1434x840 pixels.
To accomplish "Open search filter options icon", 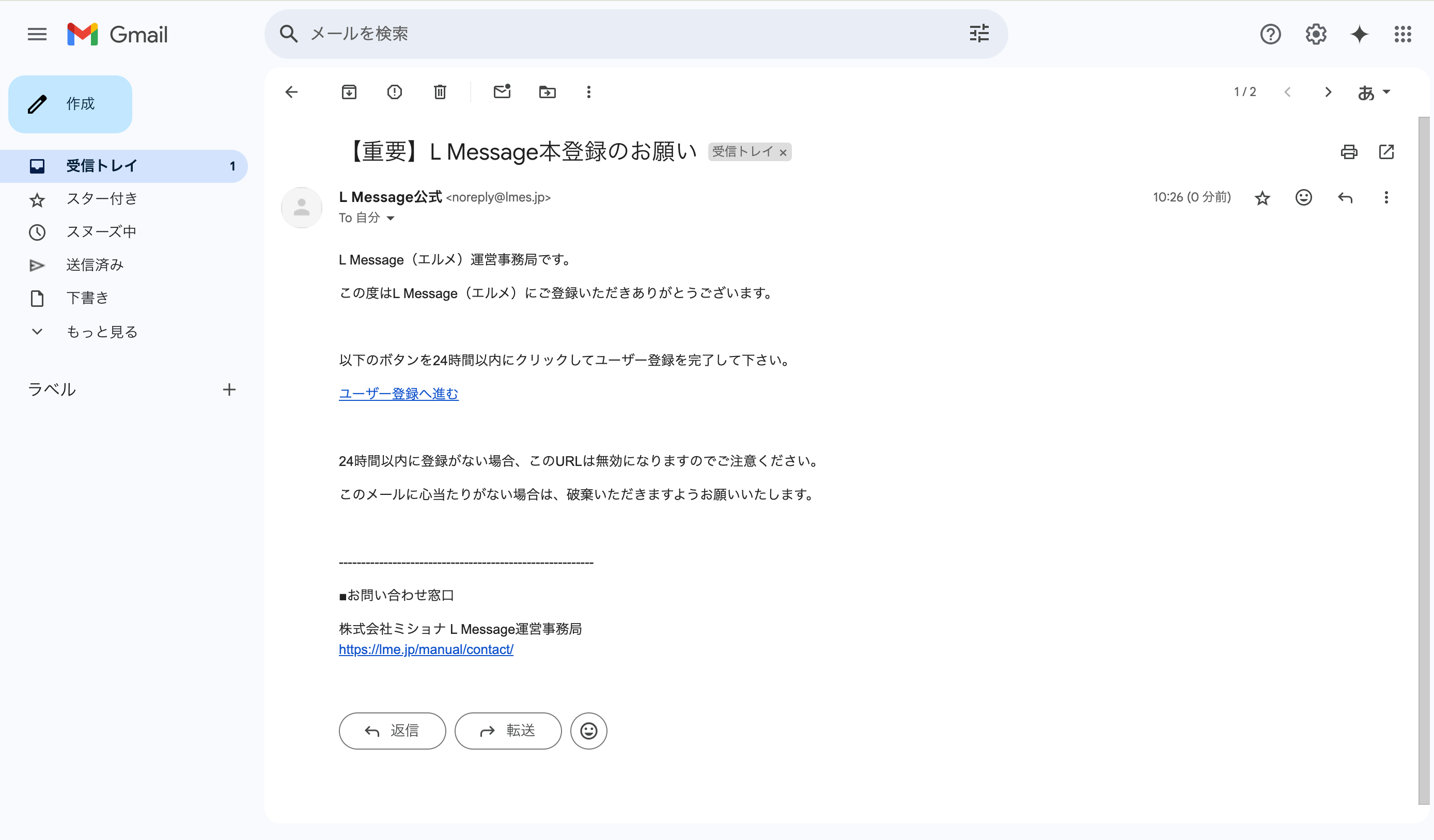I will click(x=979, y=34).
